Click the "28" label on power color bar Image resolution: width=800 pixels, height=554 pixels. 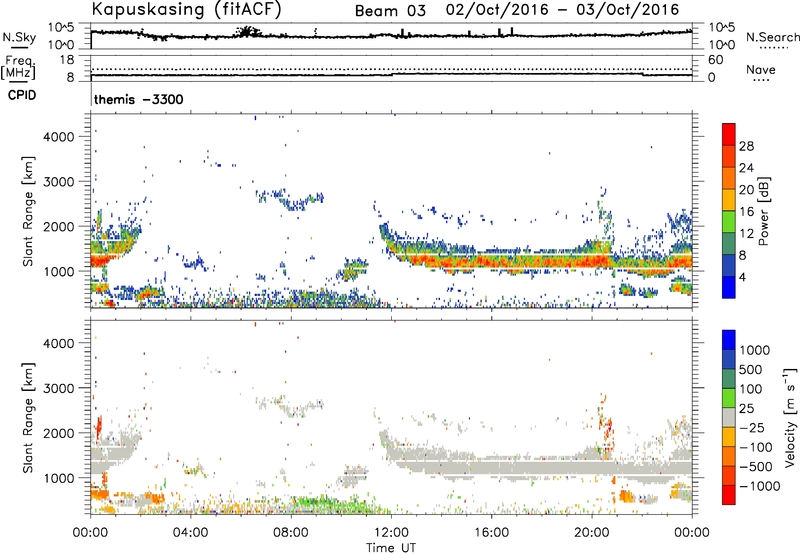coord(746,146)
